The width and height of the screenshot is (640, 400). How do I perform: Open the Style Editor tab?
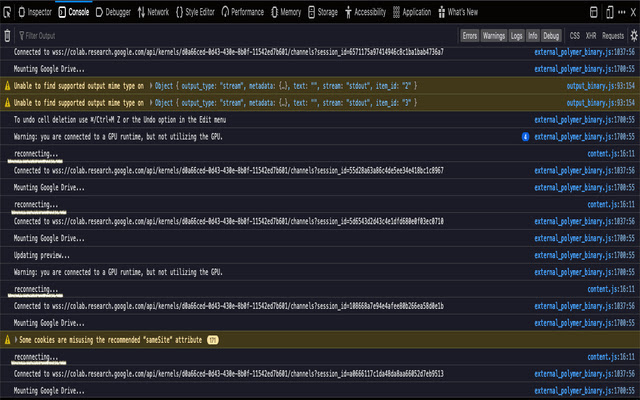tap(195, 12)
